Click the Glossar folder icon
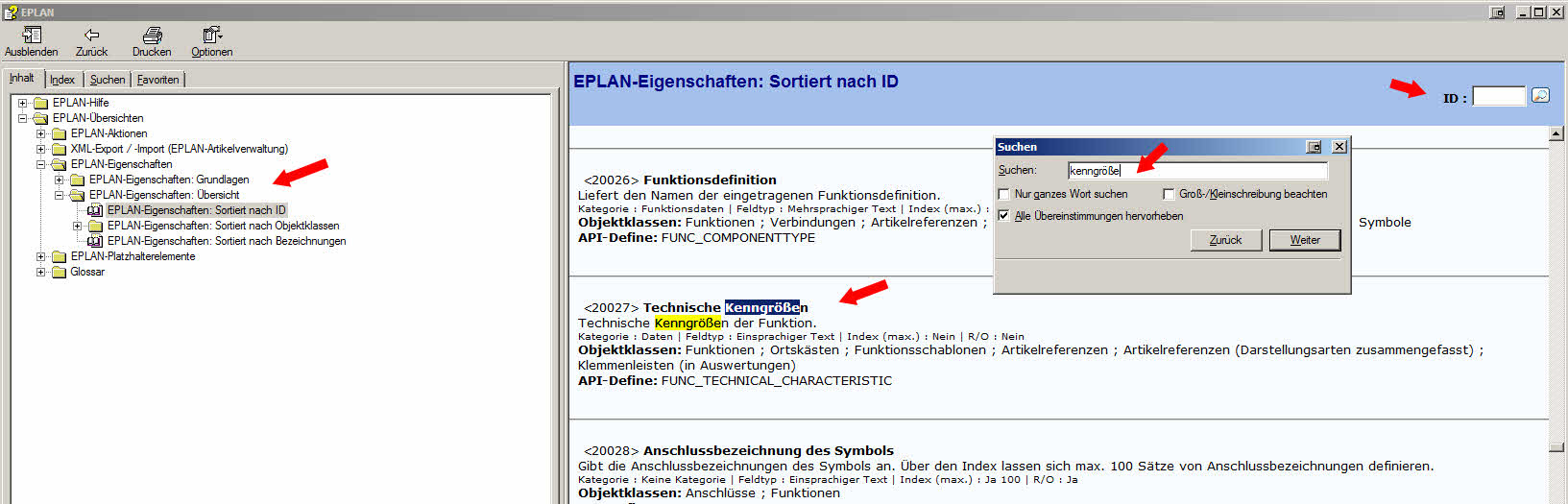 [x=60, y=272]
